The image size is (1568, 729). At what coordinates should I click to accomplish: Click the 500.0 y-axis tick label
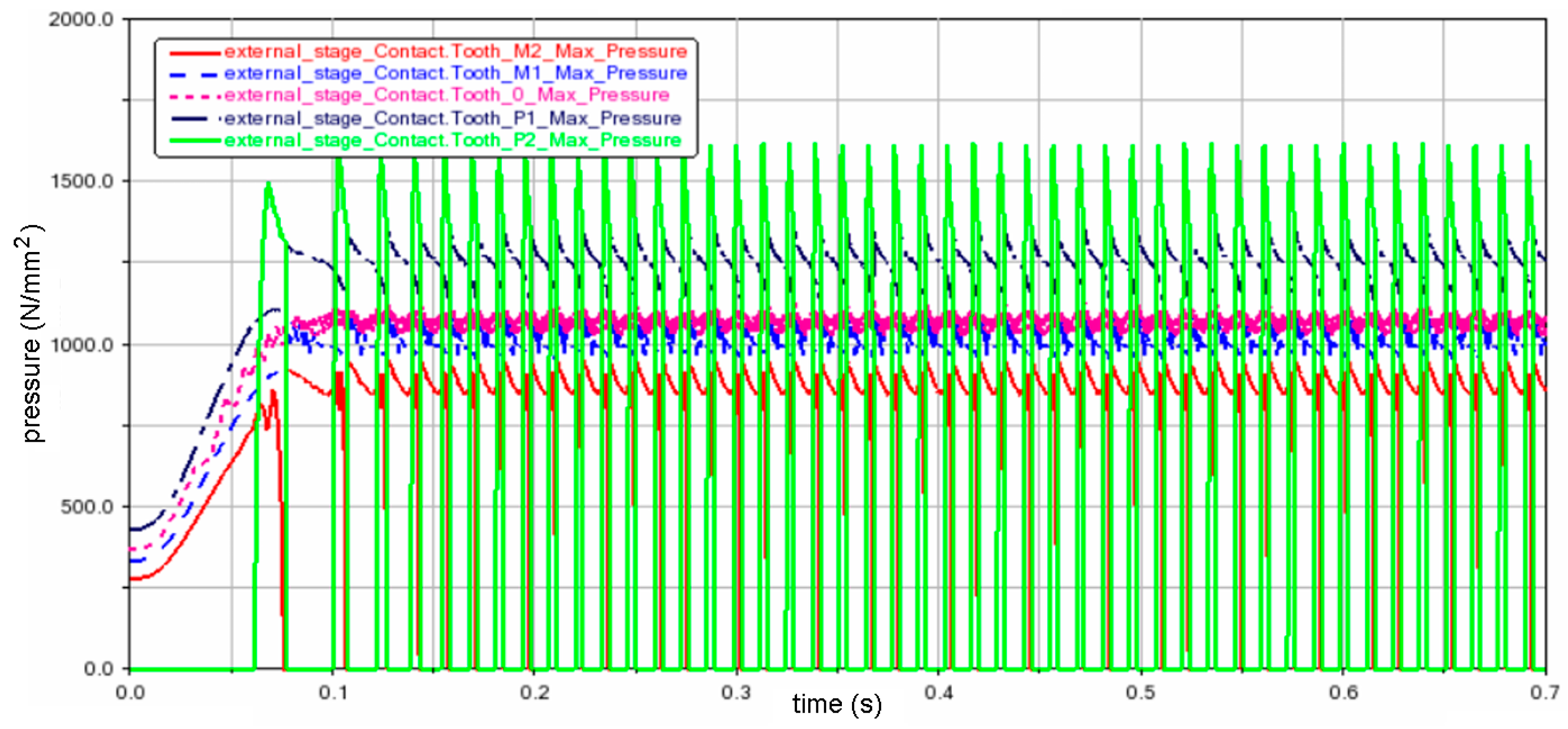click(87, 507)
